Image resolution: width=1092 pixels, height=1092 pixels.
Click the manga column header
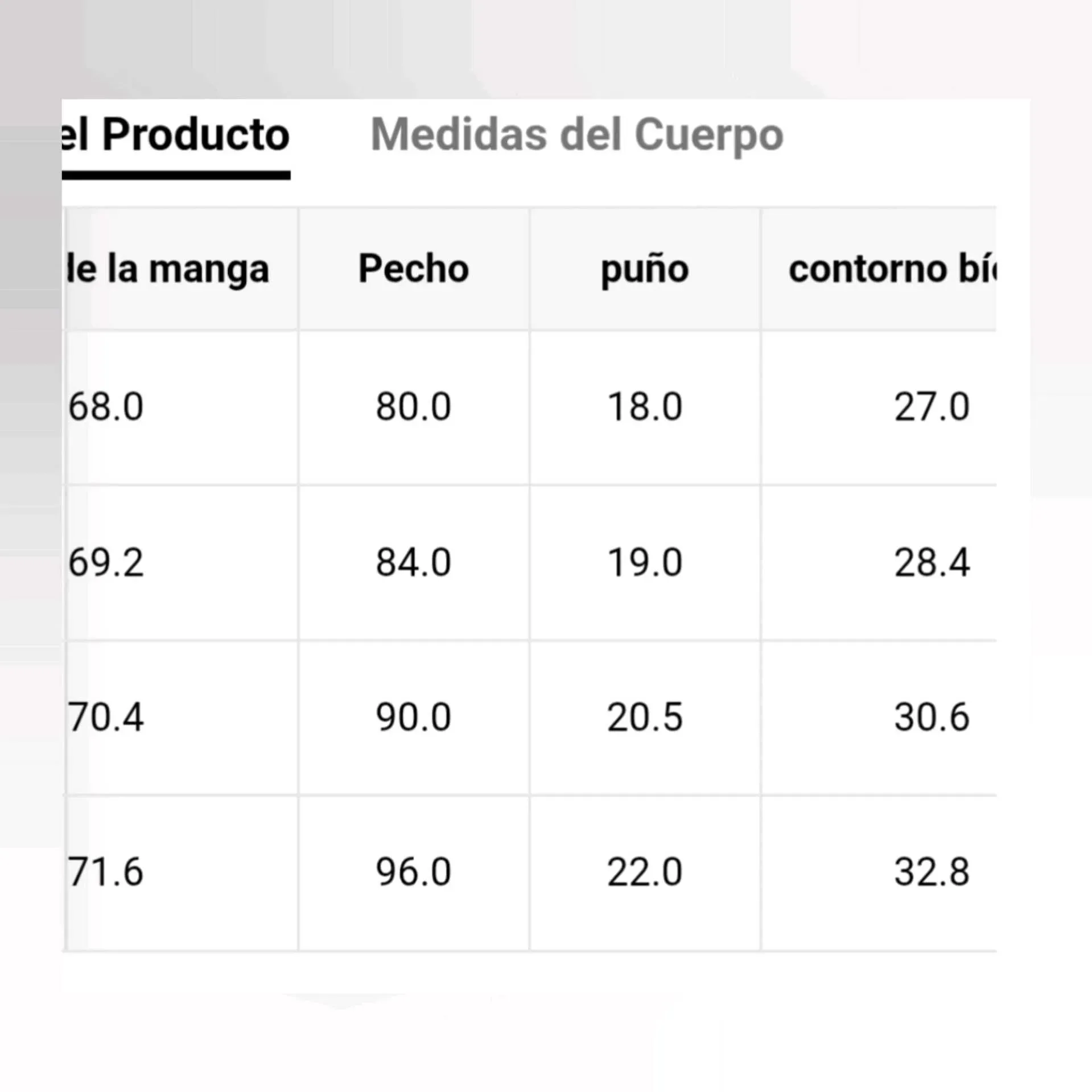click(x=168, y=269)
